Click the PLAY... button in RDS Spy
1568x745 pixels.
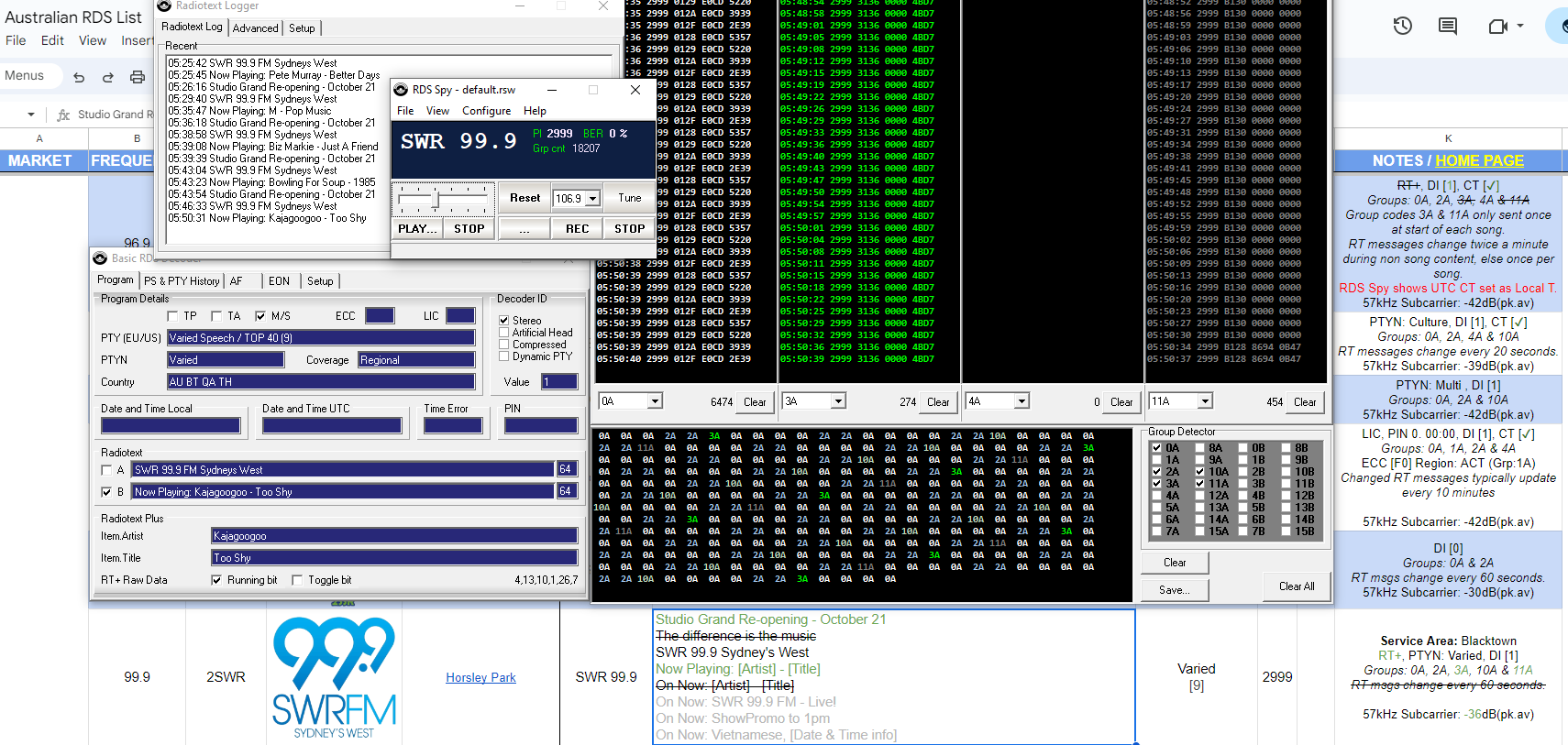pyautogui.click(x=418, y=229)
